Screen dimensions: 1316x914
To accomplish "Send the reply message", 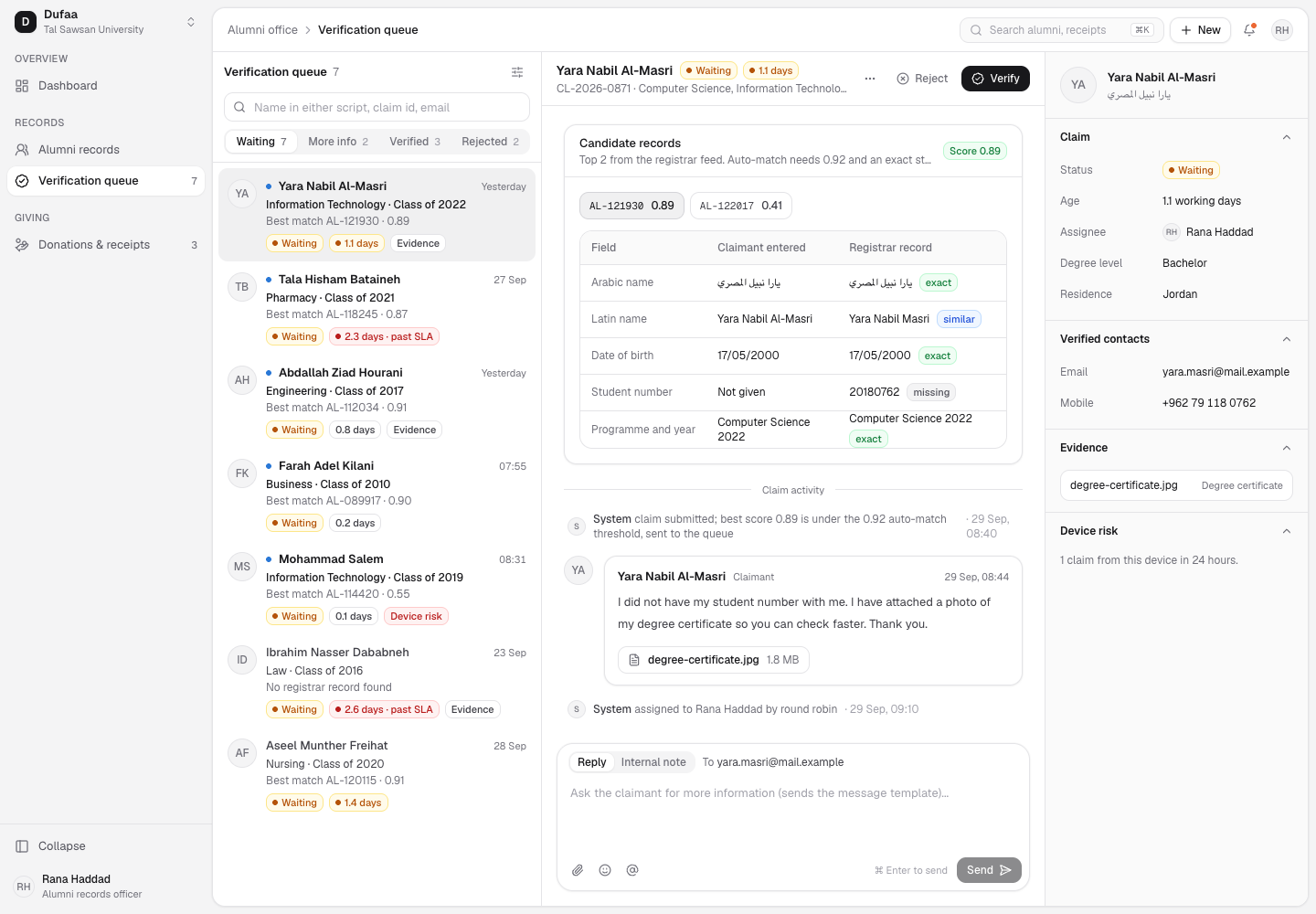I will click(989, 870).
